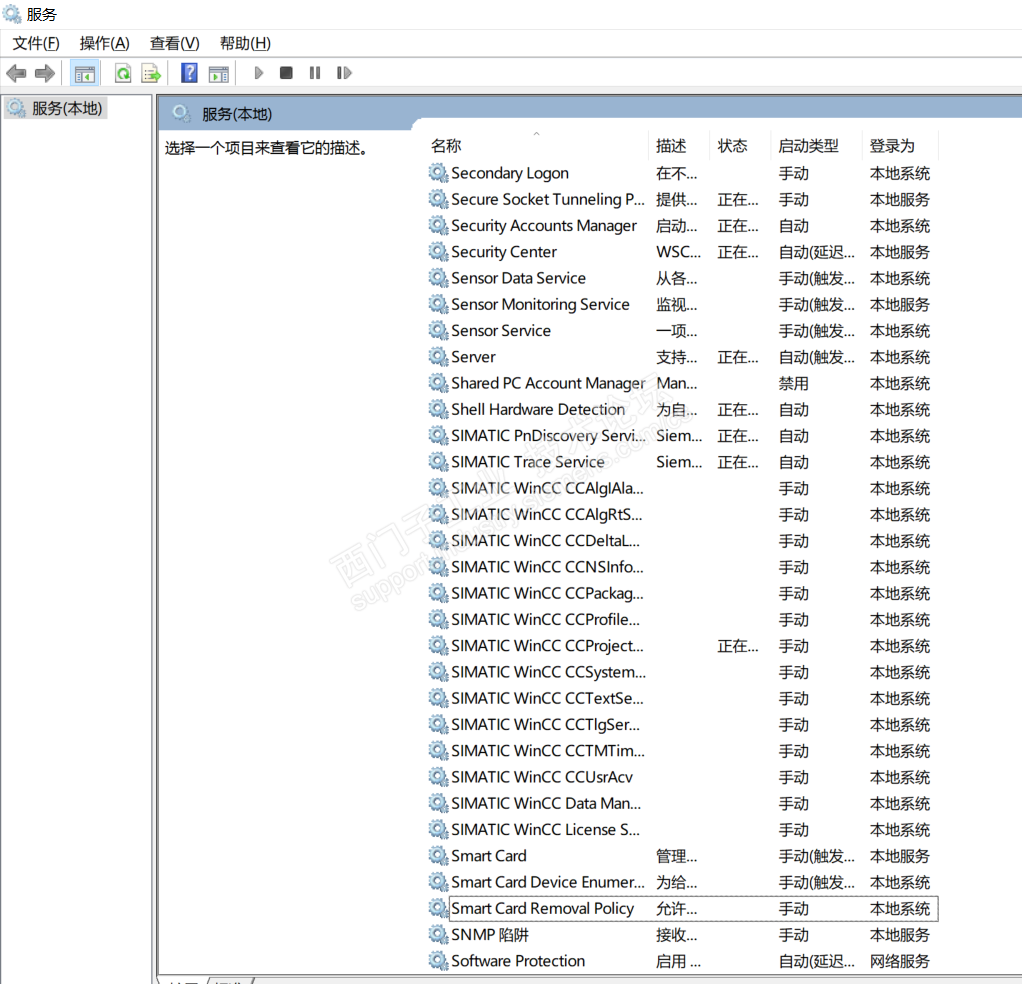Select Secure Socket Tunneling P... service
The height and width of the screenshot is (984, 1022).
682,199
